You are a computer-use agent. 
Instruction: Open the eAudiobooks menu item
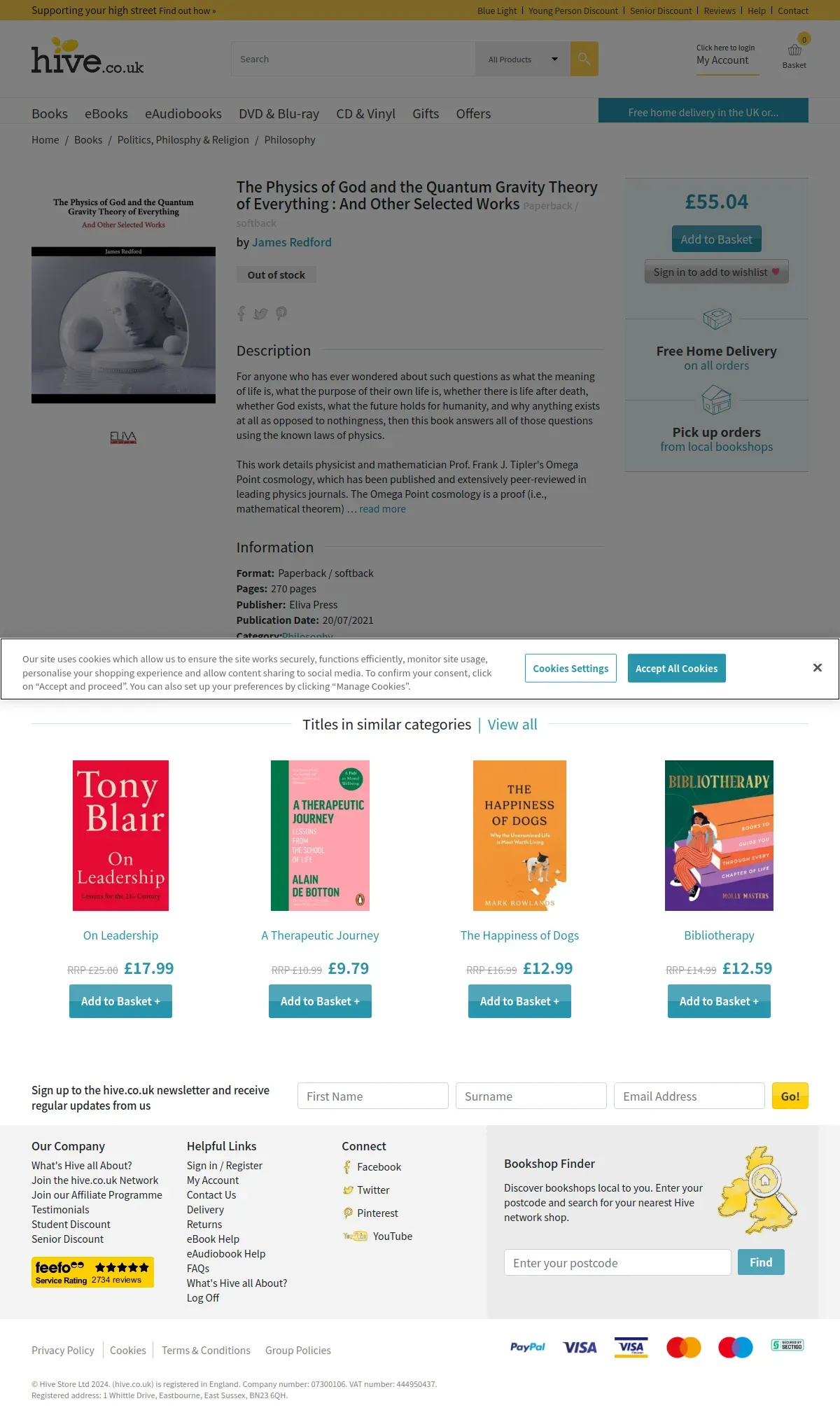183,113
